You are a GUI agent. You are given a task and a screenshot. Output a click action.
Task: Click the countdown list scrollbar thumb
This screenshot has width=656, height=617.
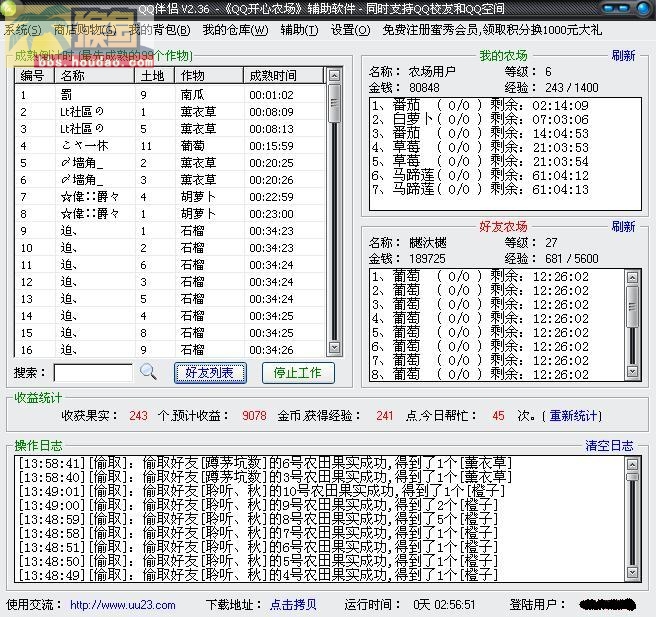(x=334, y=103)
